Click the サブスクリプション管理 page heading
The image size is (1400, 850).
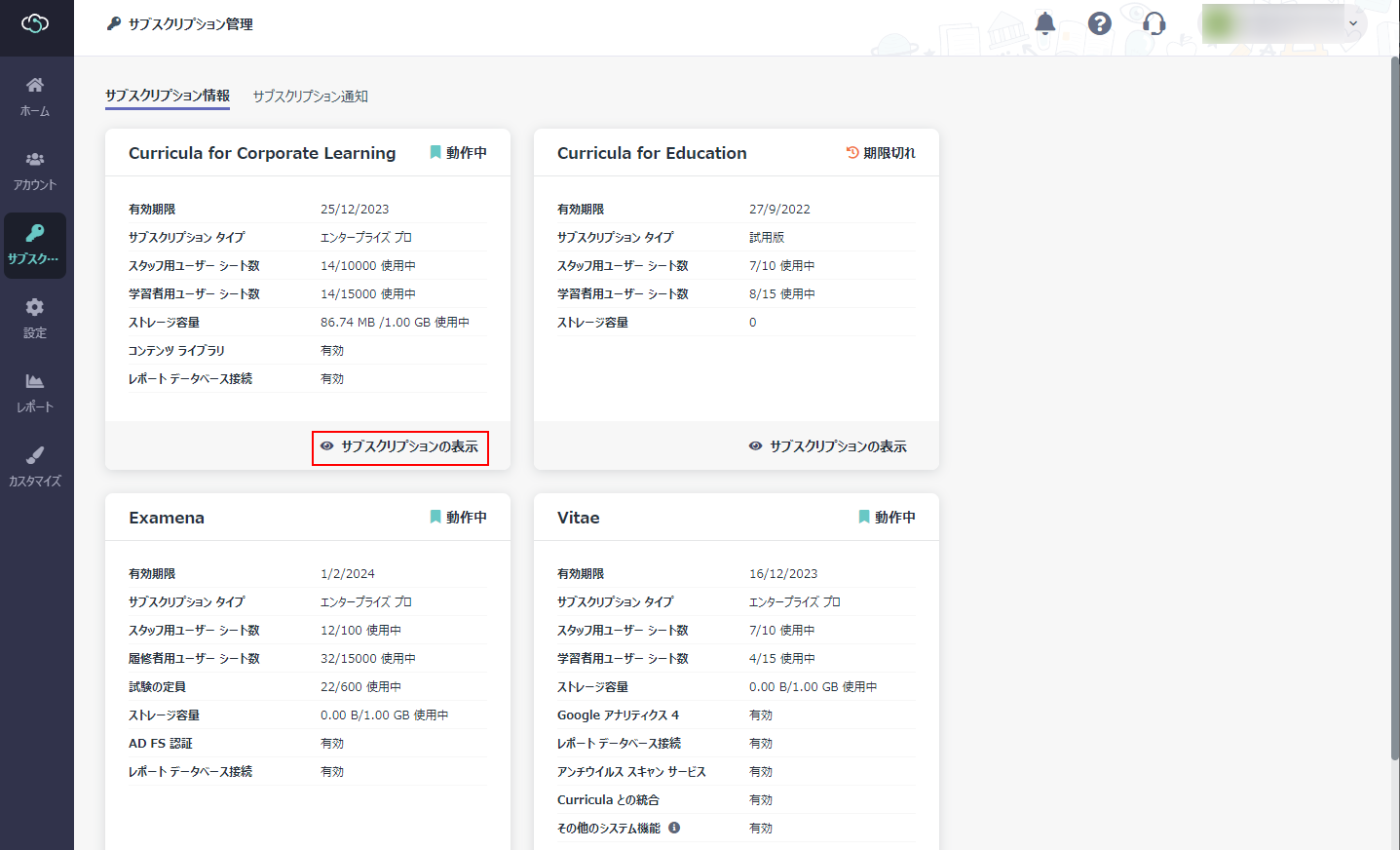tap(191, 23)
